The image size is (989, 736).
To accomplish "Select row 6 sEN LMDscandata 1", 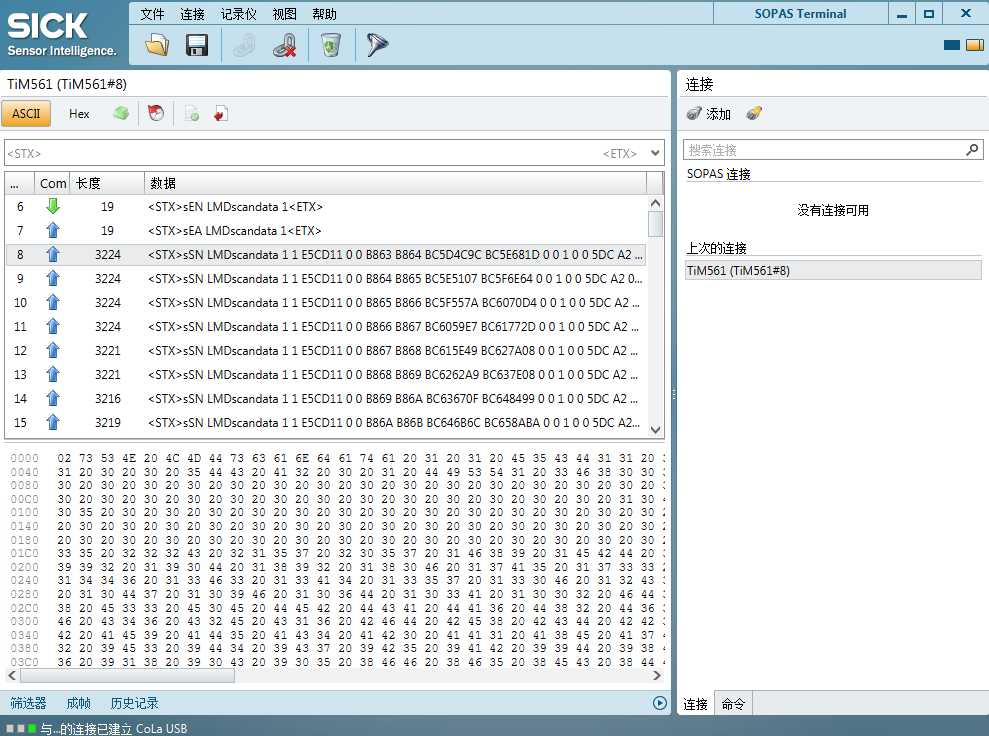I will pyautogui.click(x=326, y=206).
